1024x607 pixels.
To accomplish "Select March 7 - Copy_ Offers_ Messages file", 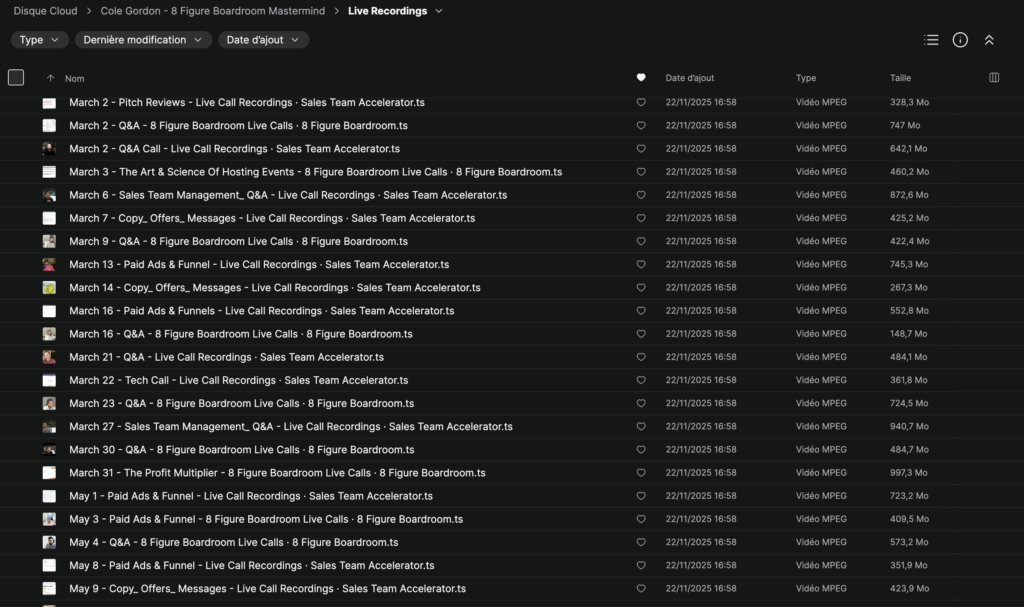I will (272, 218).
